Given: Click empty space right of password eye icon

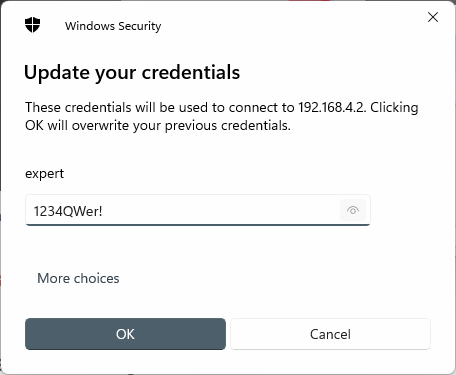Looking at the screenshot, I should tap(400, 210).
